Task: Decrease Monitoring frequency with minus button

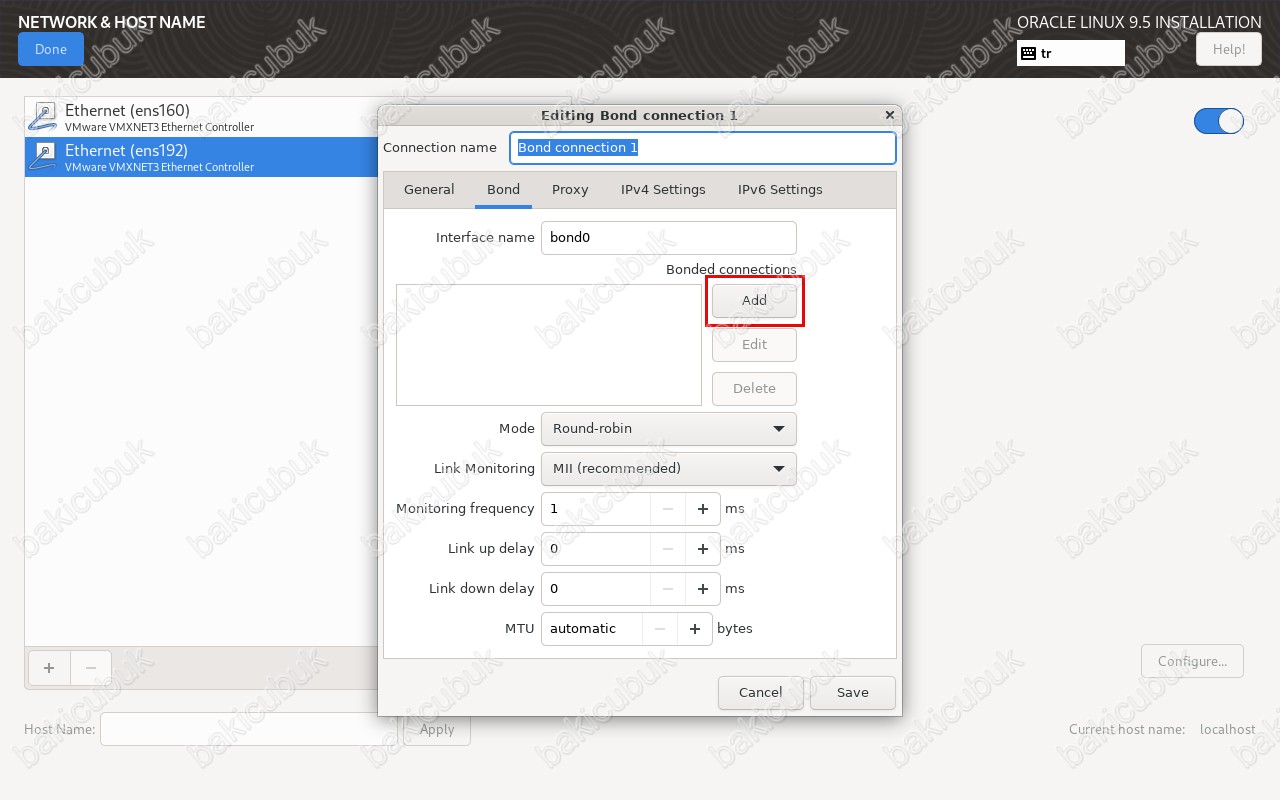Action: coord(667,509)
